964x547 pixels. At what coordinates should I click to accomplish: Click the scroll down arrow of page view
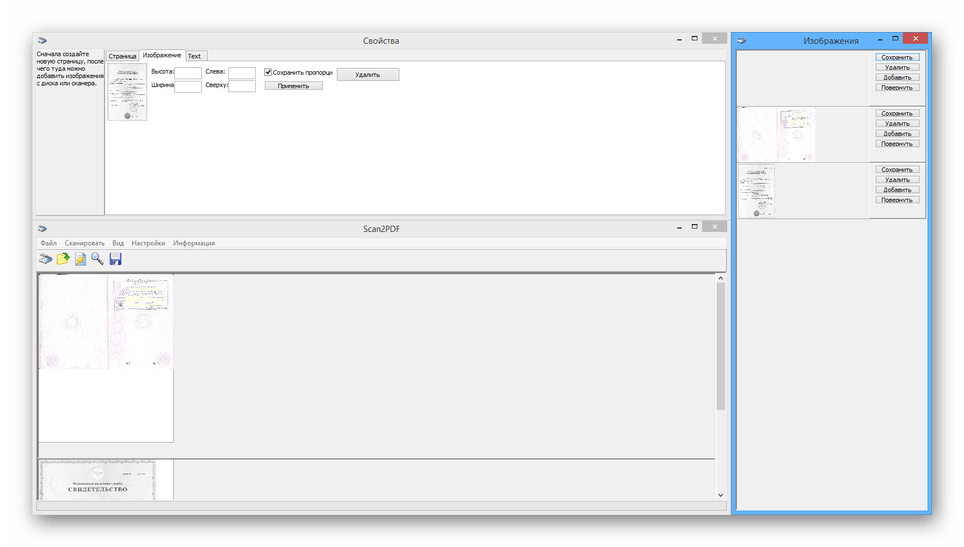point(720,494)
